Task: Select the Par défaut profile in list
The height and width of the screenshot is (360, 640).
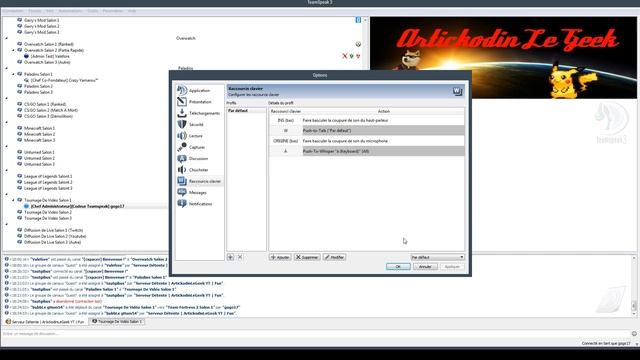Action: click(x=246, y=111)
